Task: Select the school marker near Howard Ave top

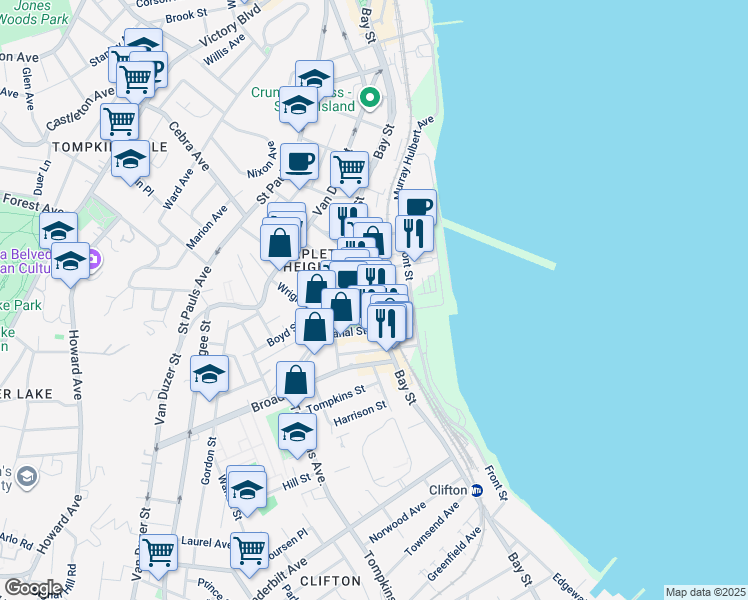Action: click(x=58, y=231)
